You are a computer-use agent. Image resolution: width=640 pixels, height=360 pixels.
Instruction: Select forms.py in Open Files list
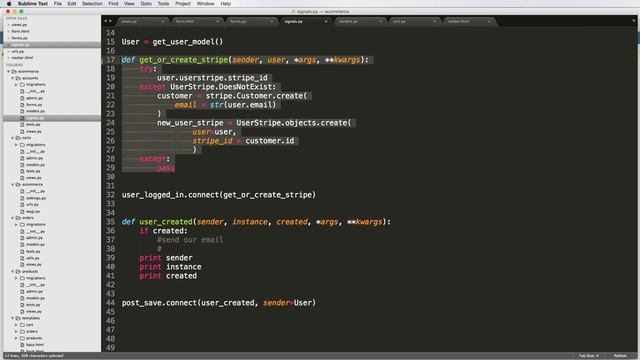[x=20, y=38]
